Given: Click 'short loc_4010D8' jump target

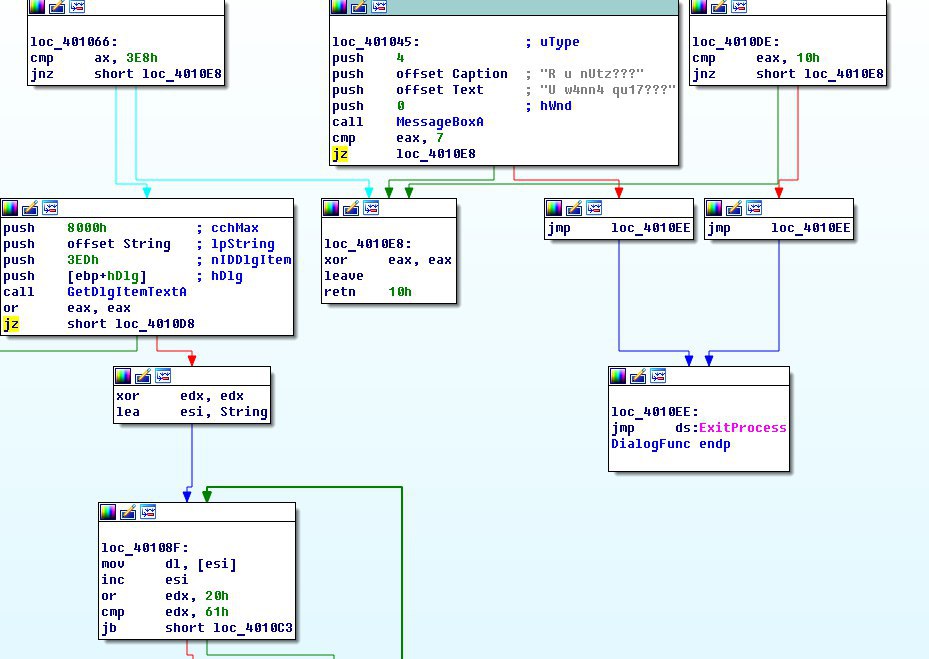Looking at the screenshot, I should (130, 324).
